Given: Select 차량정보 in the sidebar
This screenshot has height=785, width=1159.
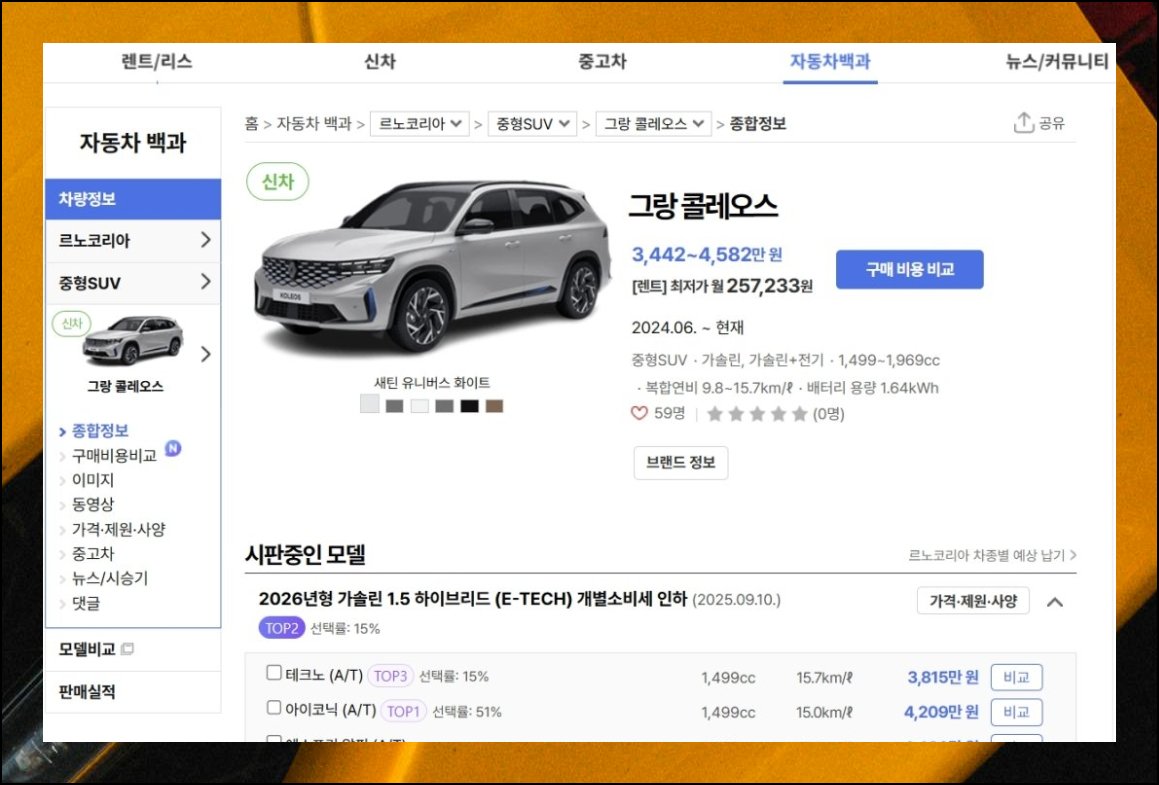Looking at the screenshot, I should (133, 199).
